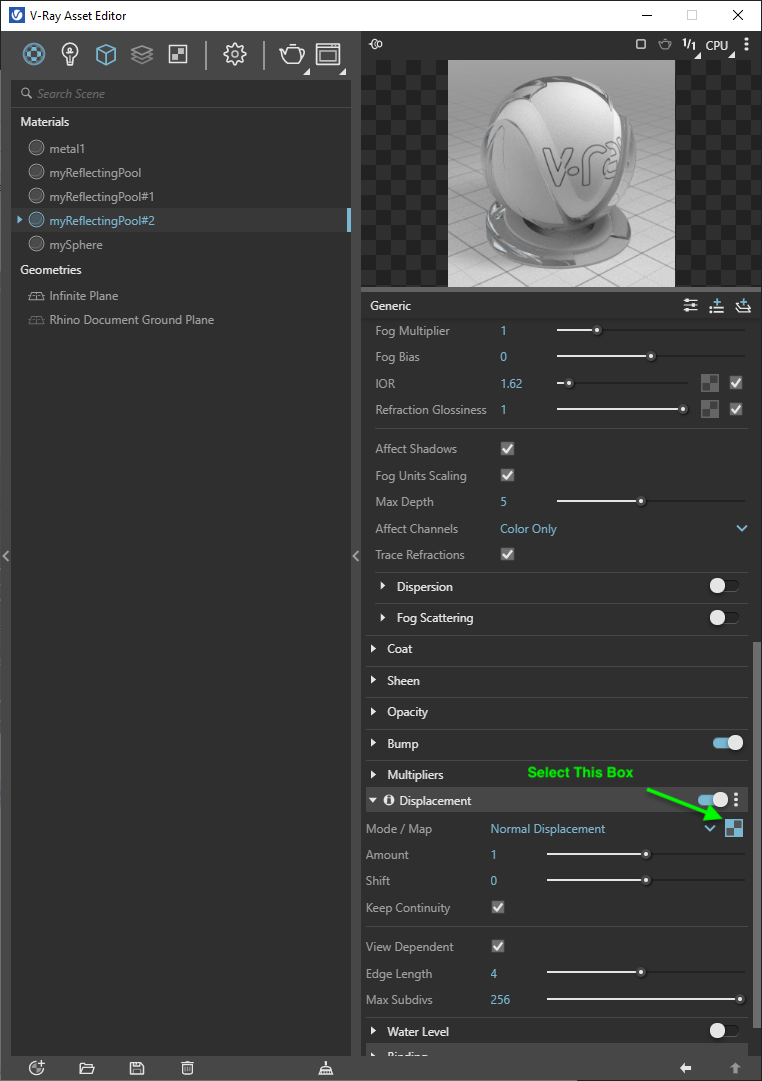Image resolution: width=762 pixels, height=1081 pixels.
Task: Open the Displacement three-dot options menu
Action: coord(736,799)
